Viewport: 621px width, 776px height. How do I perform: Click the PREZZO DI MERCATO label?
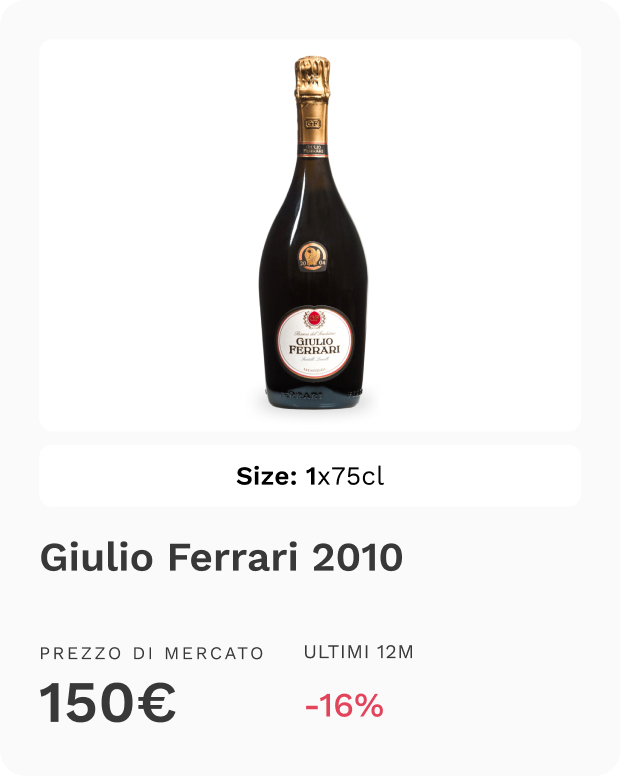pyautogui.click(x=152, y=653)
